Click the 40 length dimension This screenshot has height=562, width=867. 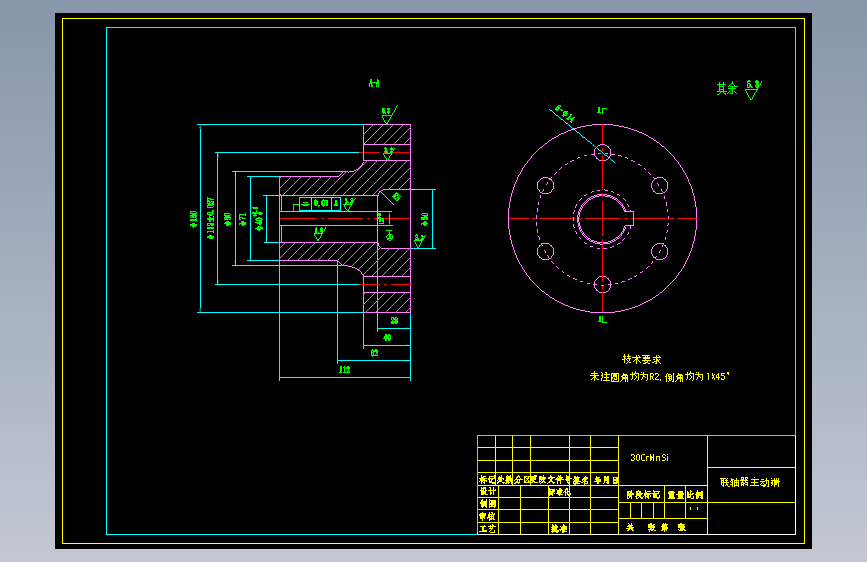click(387, 337)
